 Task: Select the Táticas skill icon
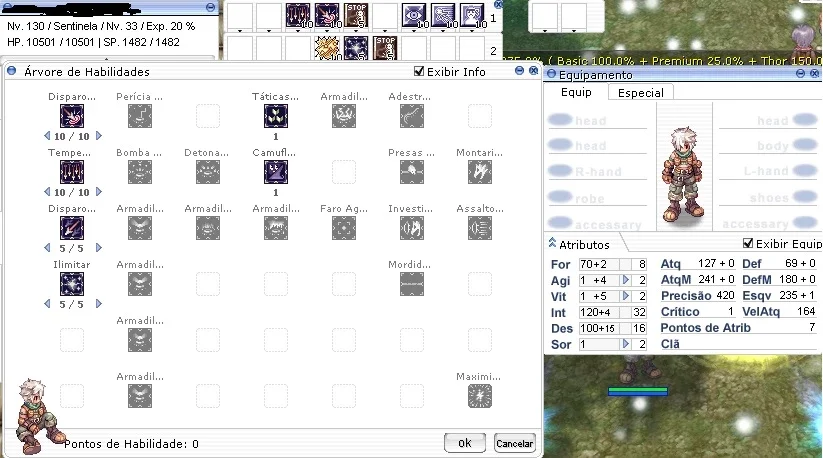point(276,116)
